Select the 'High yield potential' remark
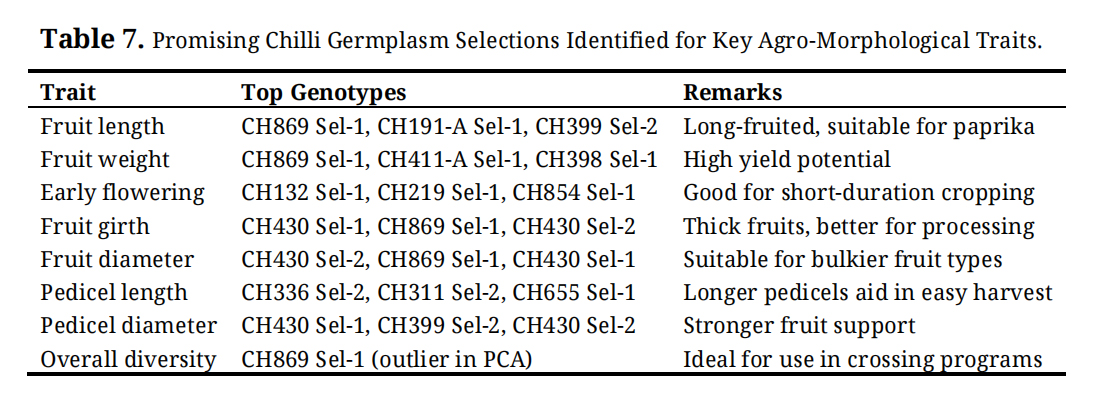This screenshot has height=410, width=1099. pyautogui.click(x=786, y=160)
